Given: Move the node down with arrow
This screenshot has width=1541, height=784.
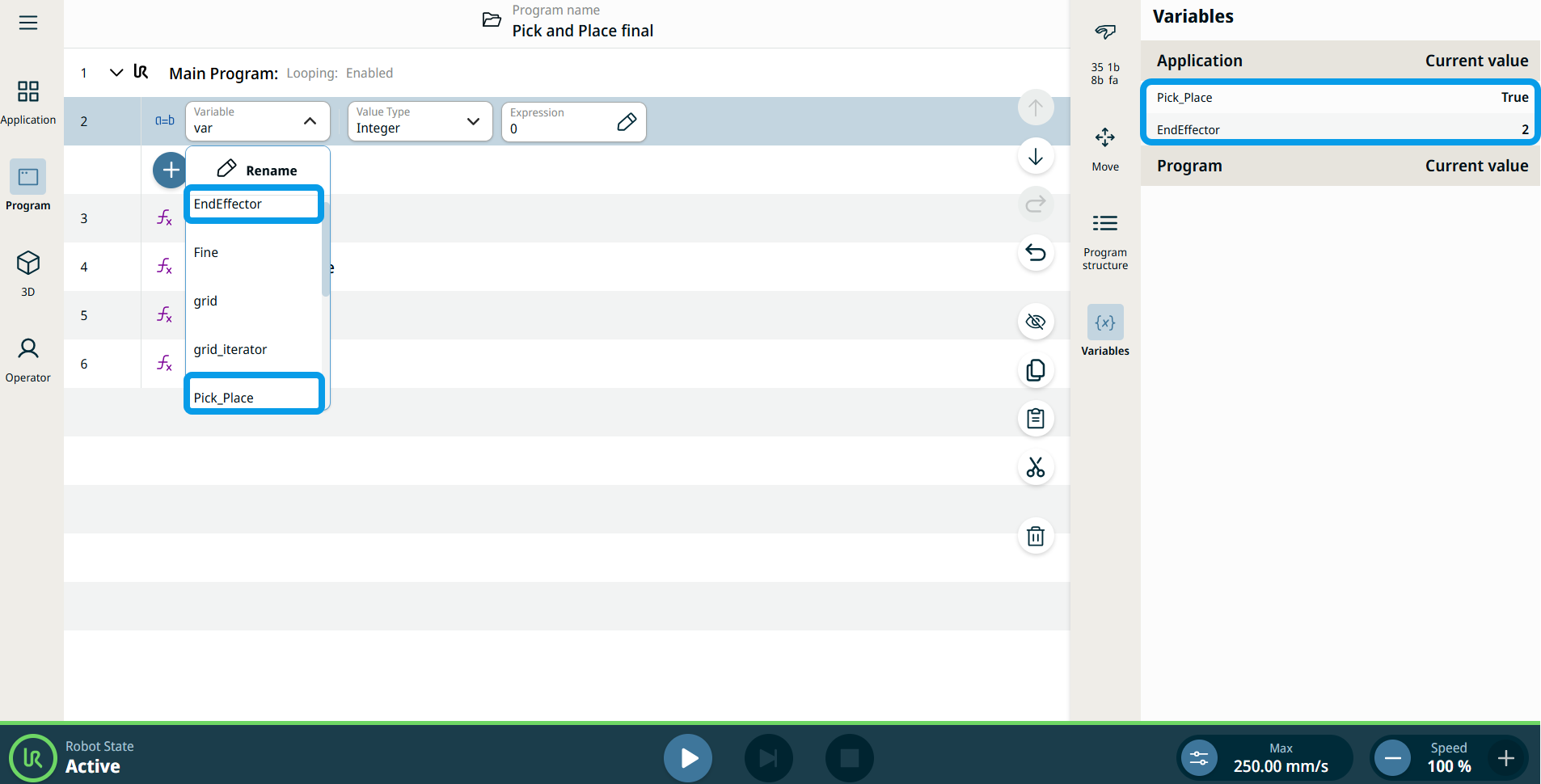Looking at the screenshot, I should (1035, 156).
